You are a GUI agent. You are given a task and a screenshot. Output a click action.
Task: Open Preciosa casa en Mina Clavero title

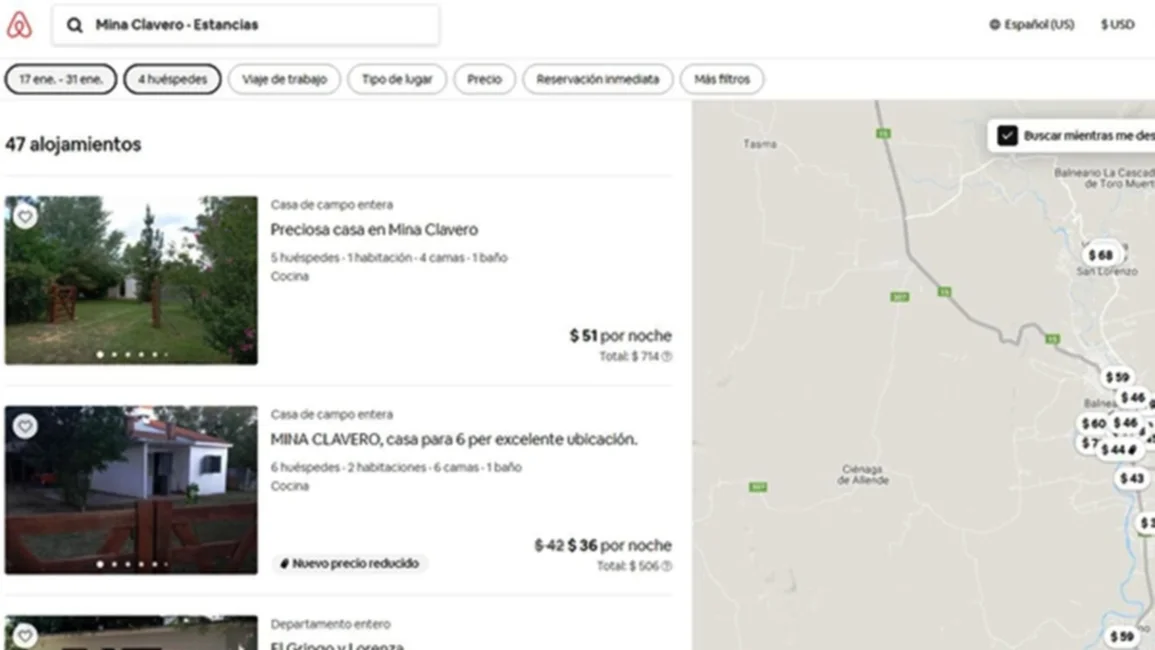(374, 229)
